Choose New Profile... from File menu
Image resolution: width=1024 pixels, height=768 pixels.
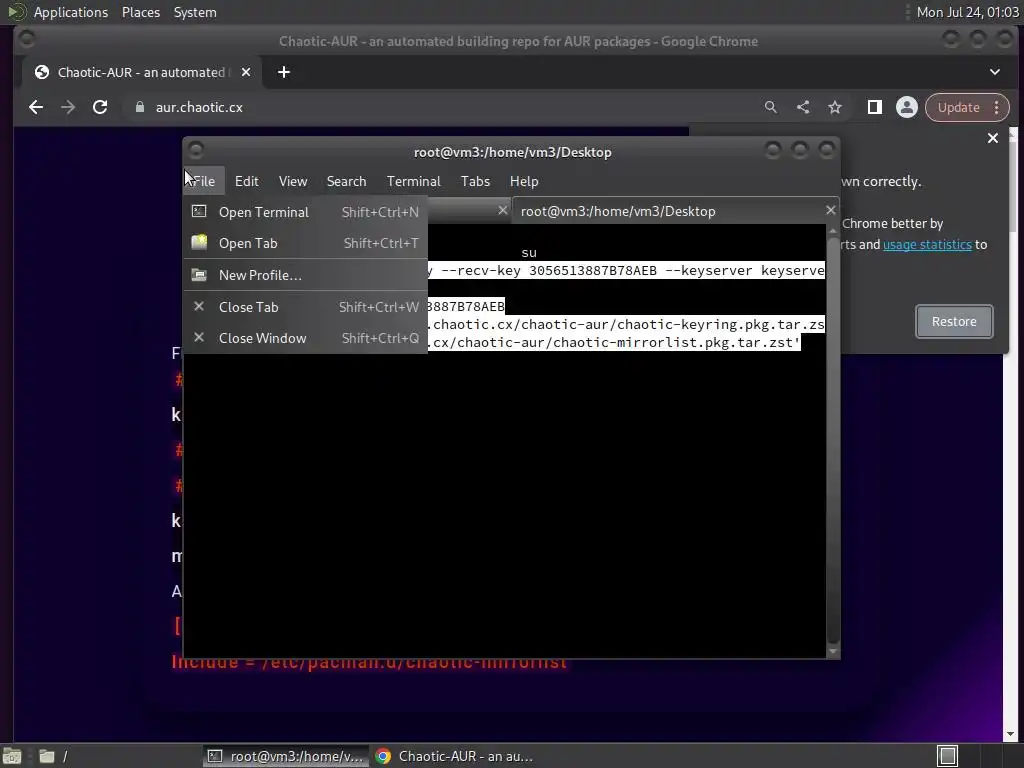[306, 275]
